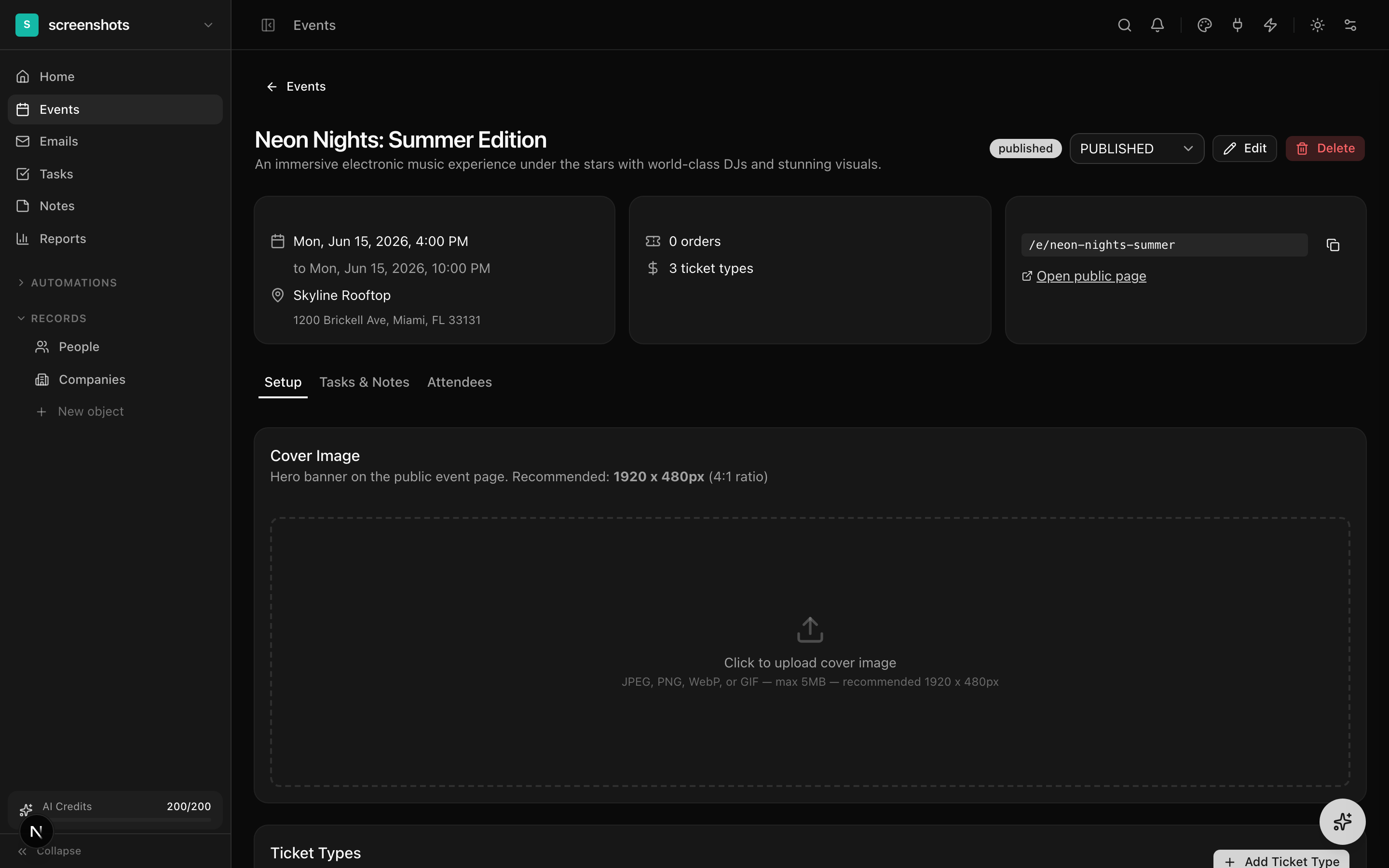Click the plug integrations icon
The width and height of the screenshot is (1389, 868).
pyautogui.click(x=1237, y=25)
